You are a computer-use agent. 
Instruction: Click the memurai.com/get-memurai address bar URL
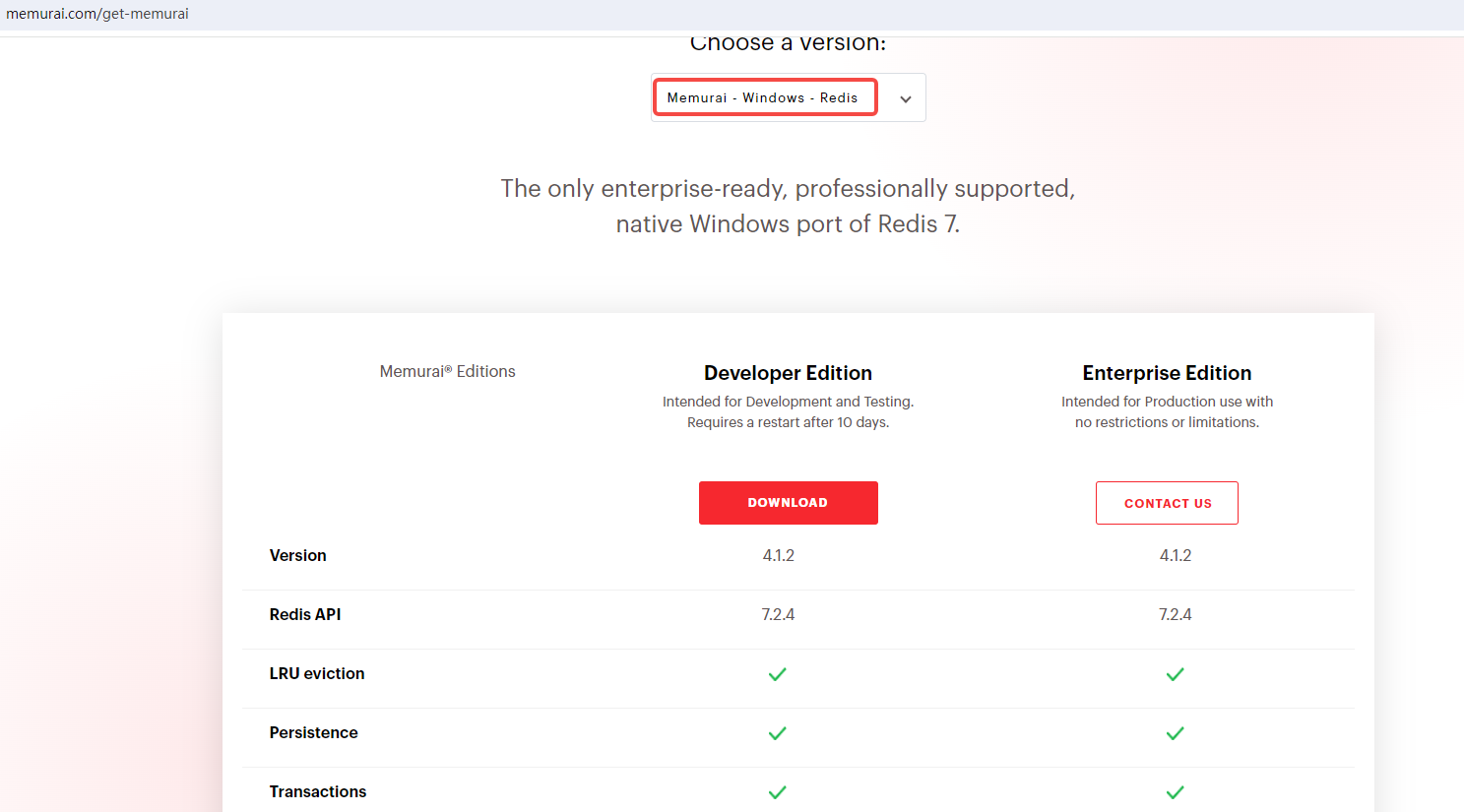coord(97,14)
